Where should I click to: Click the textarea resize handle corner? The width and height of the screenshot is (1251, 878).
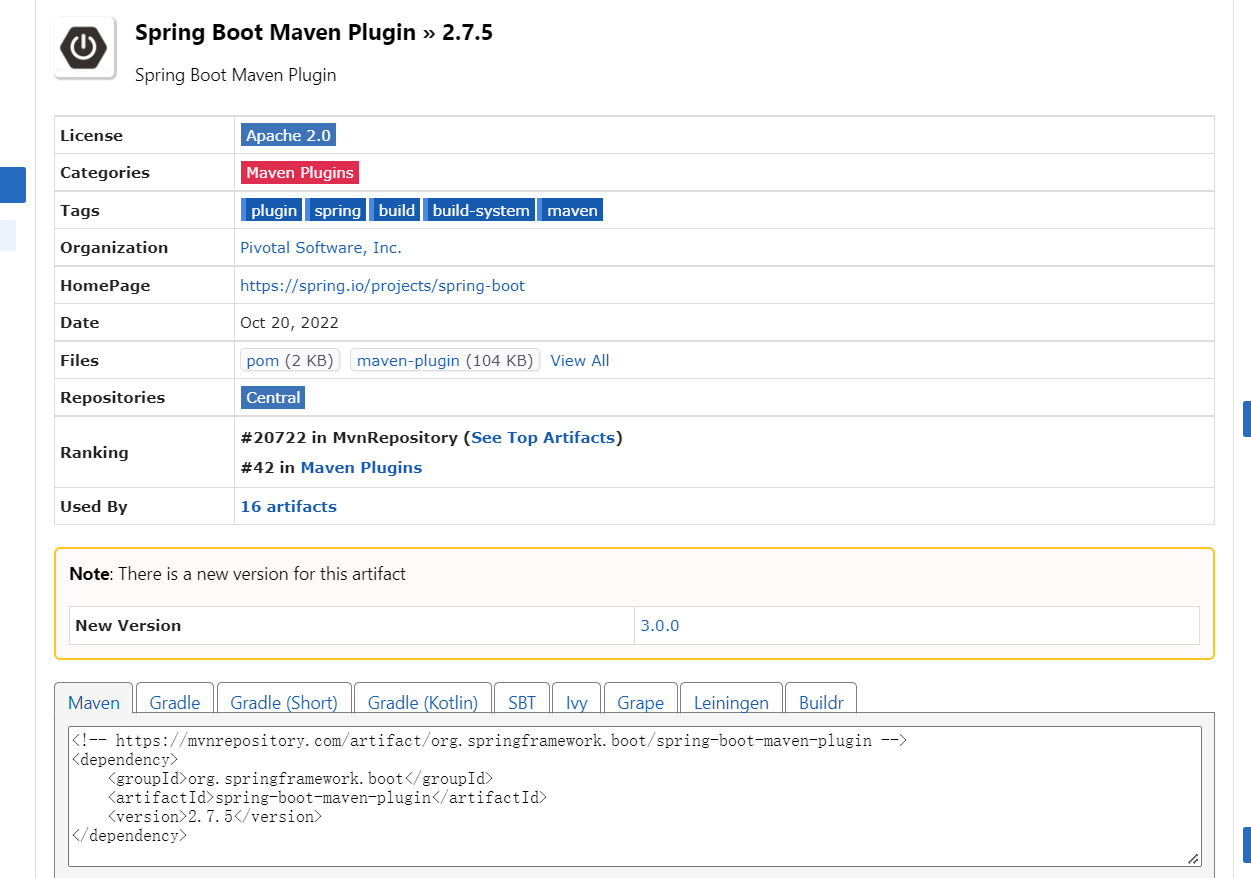[x=1193, y=858]
